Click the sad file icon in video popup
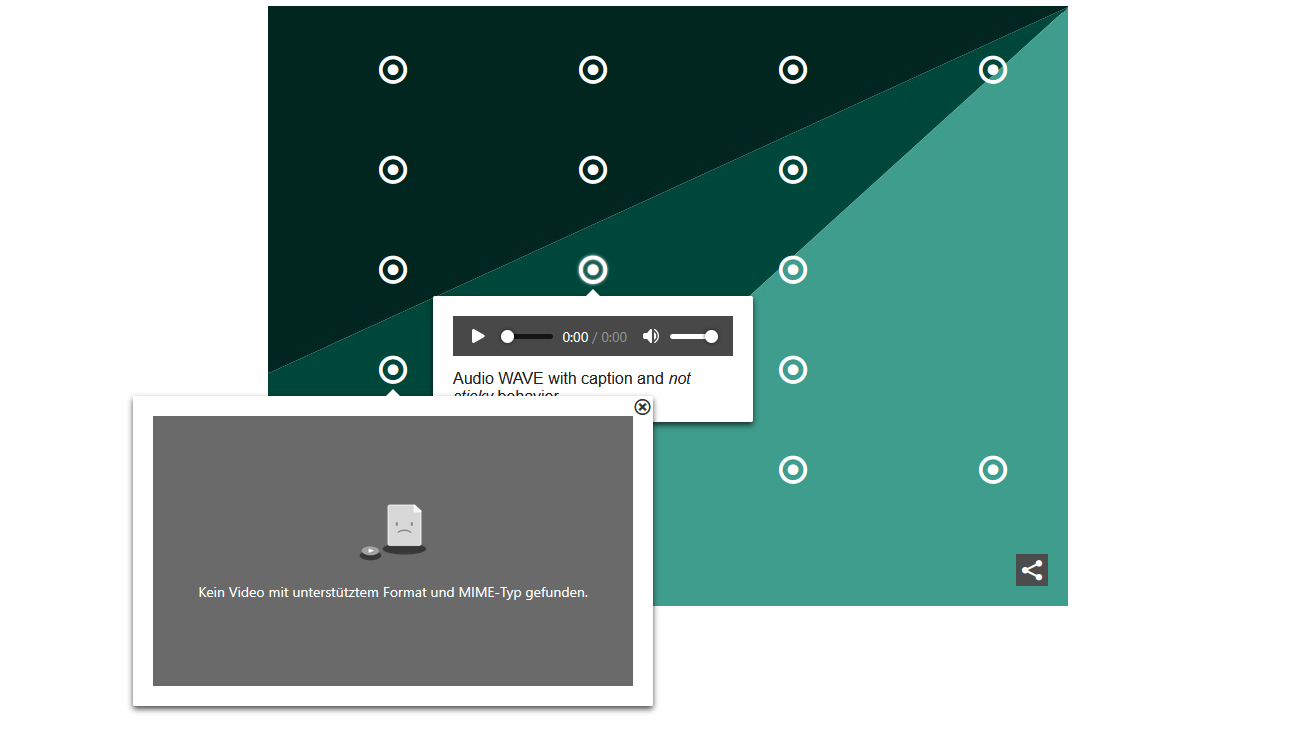The height and width of the screenshot is (733, 1299). coord(403,527)
